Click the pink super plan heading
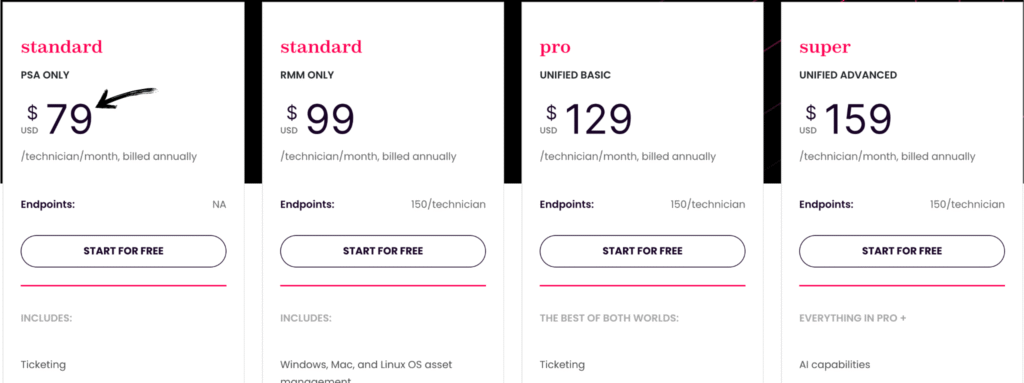This screenshot has height=383, width=1024. [825, 48]
